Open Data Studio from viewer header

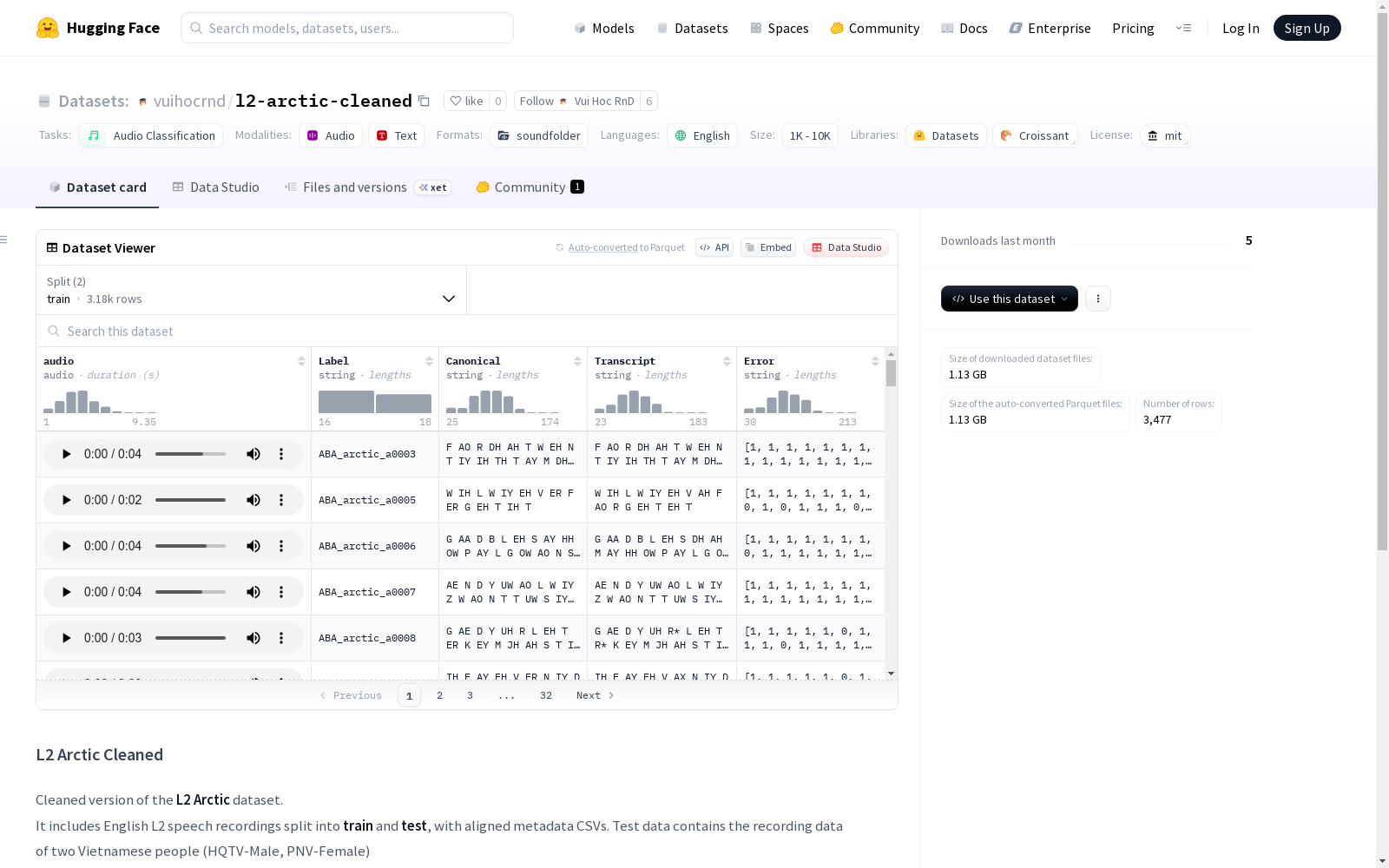click(846, 247)
